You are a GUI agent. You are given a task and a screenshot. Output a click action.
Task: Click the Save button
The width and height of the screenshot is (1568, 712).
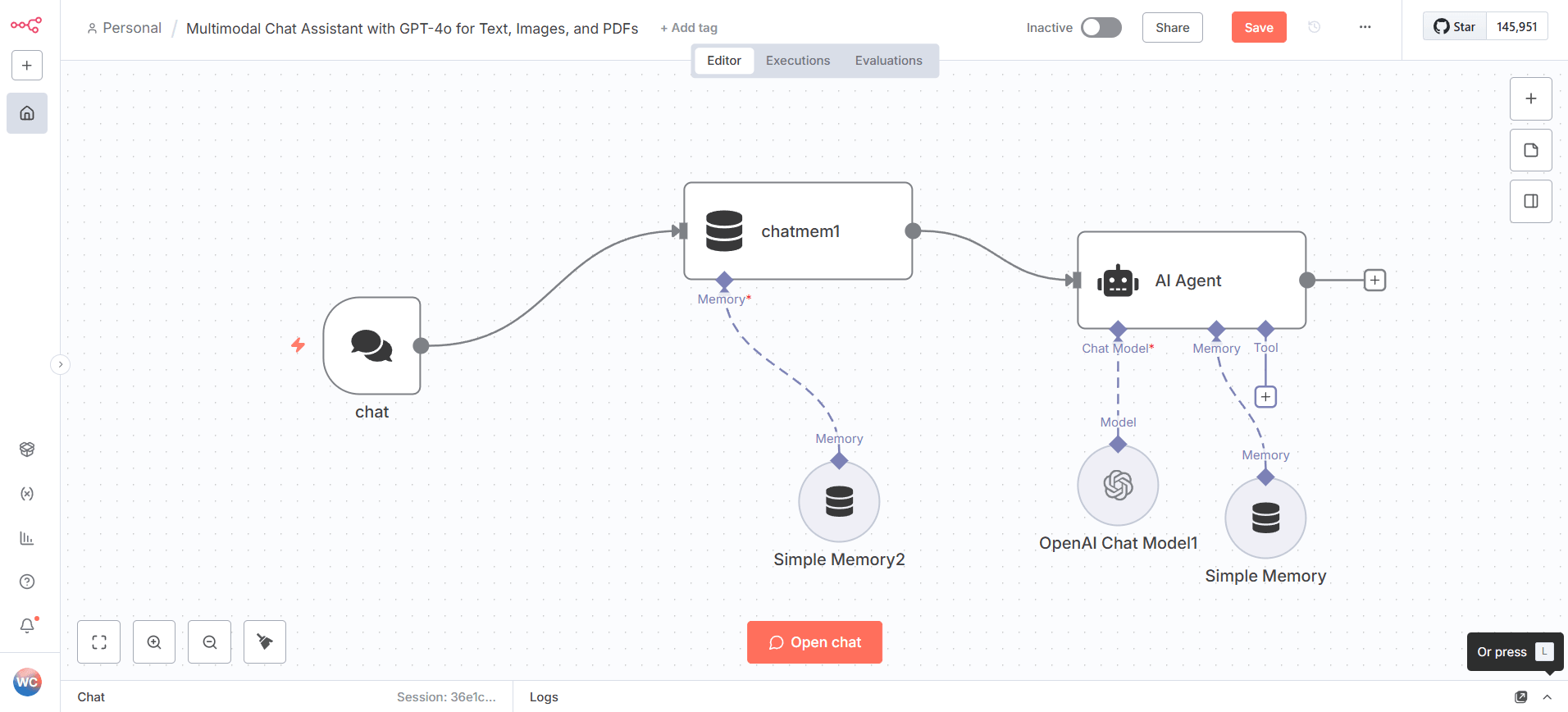coord(1258,28)
